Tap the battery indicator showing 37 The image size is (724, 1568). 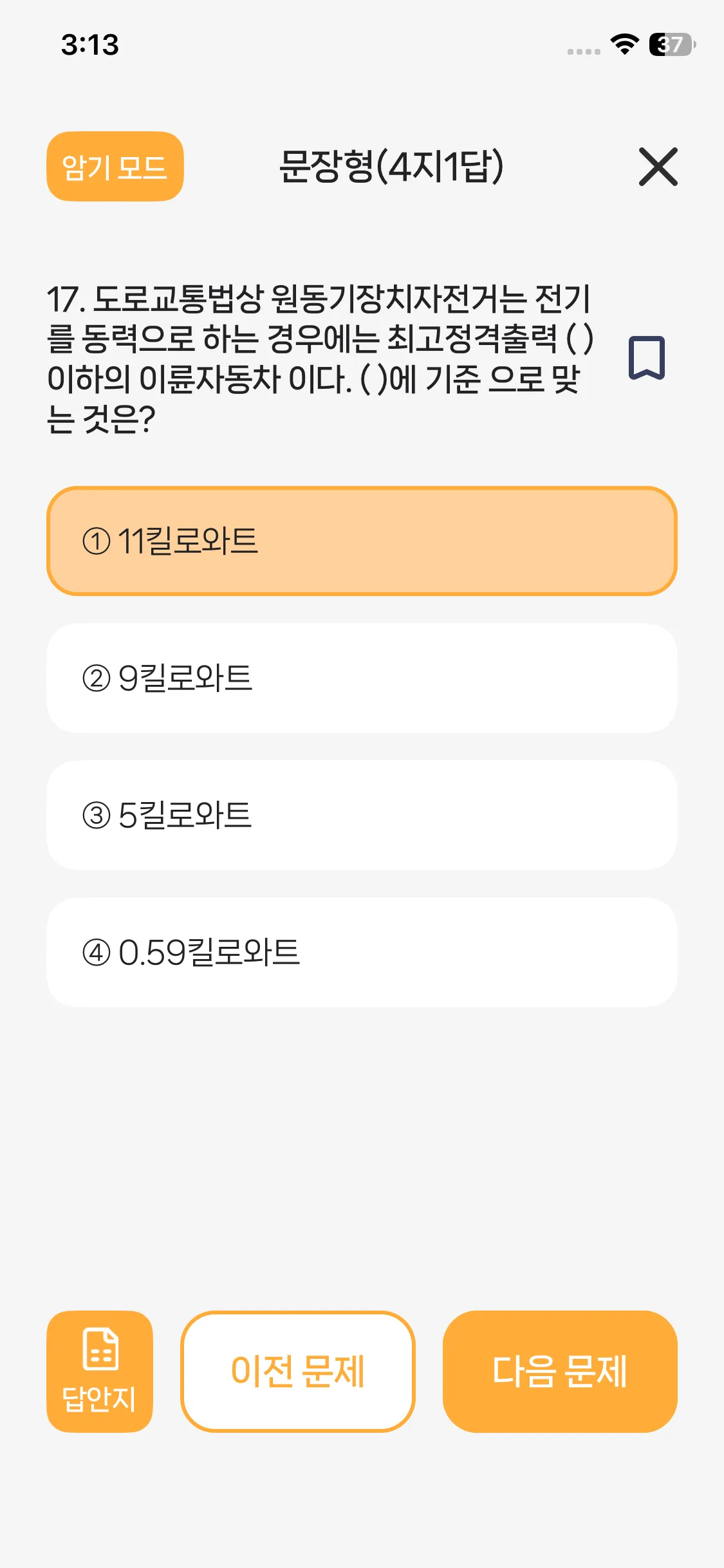point(671,44)
